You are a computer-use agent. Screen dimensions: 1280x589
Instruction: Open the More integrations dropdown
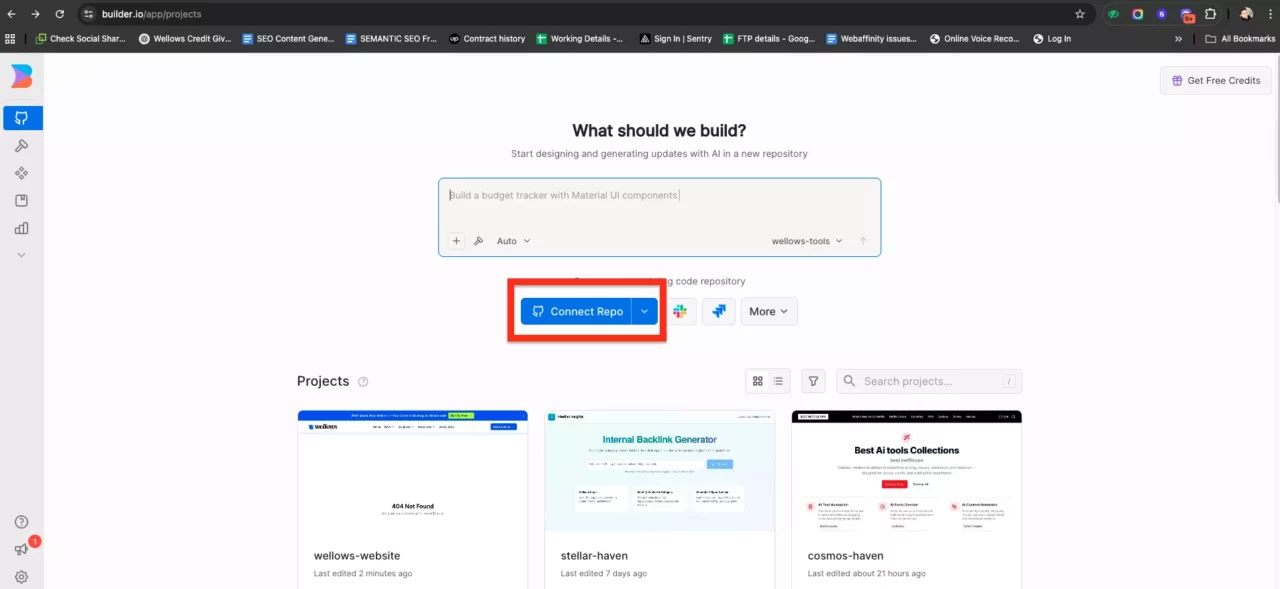(x=768, y=311)
